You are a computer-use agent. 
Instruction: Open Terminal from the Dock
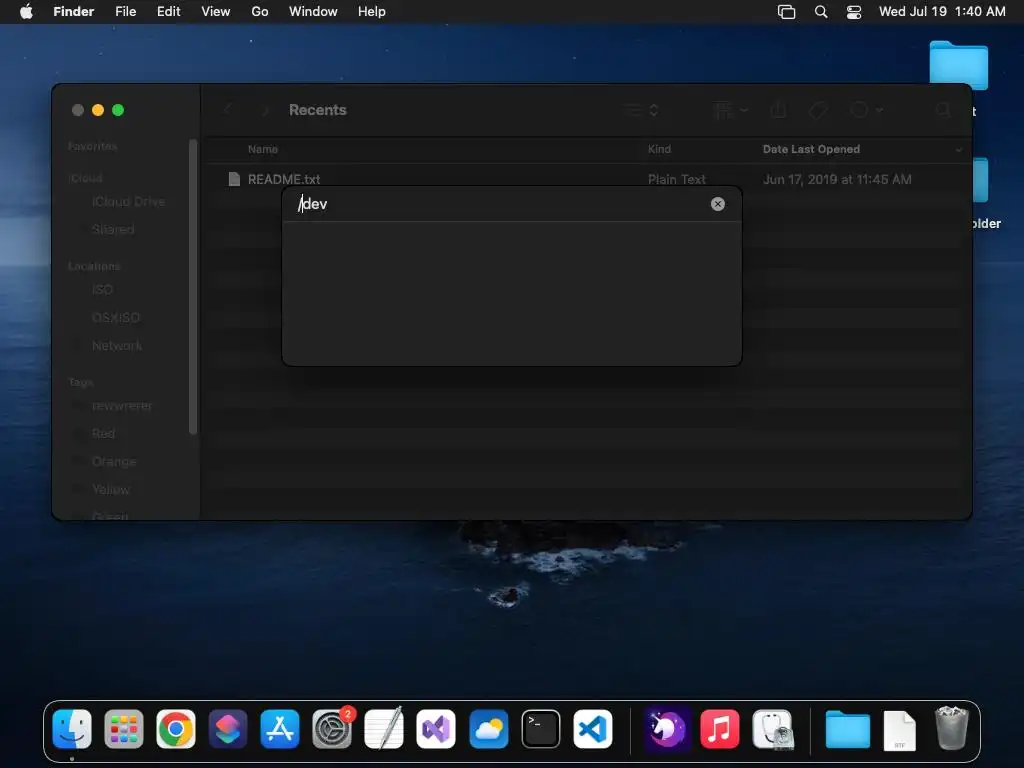pos(541,729)
